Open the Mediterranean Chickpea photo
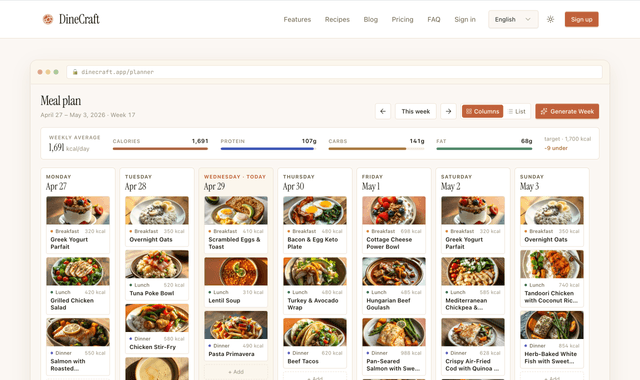640x380 pixels. point(473,271)
